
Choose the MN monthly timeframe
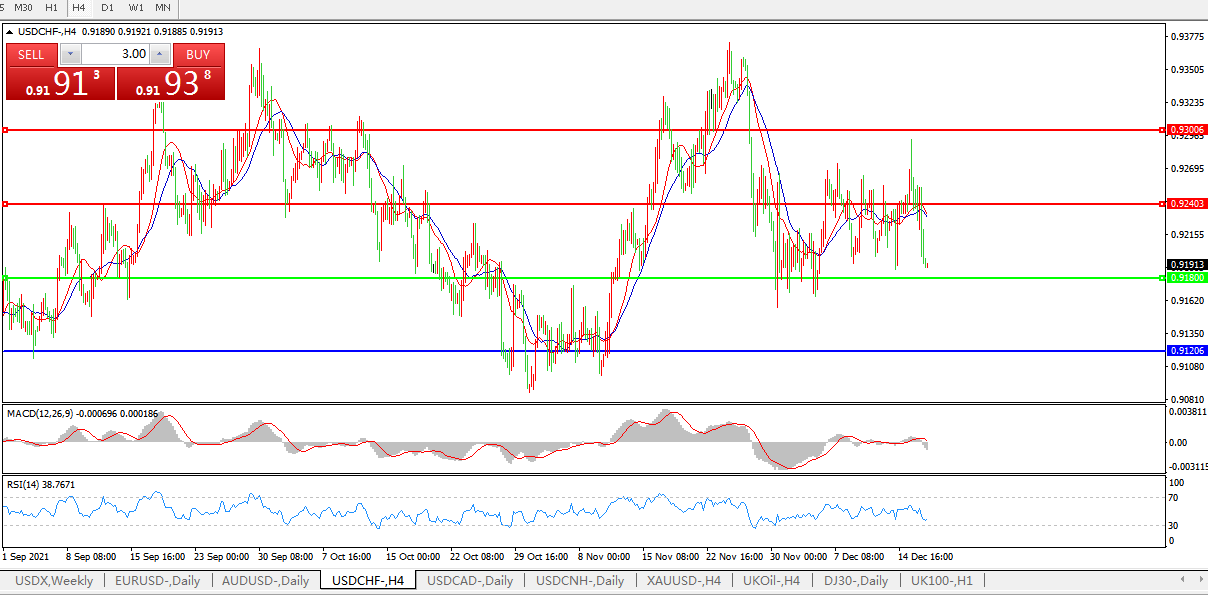162,7
